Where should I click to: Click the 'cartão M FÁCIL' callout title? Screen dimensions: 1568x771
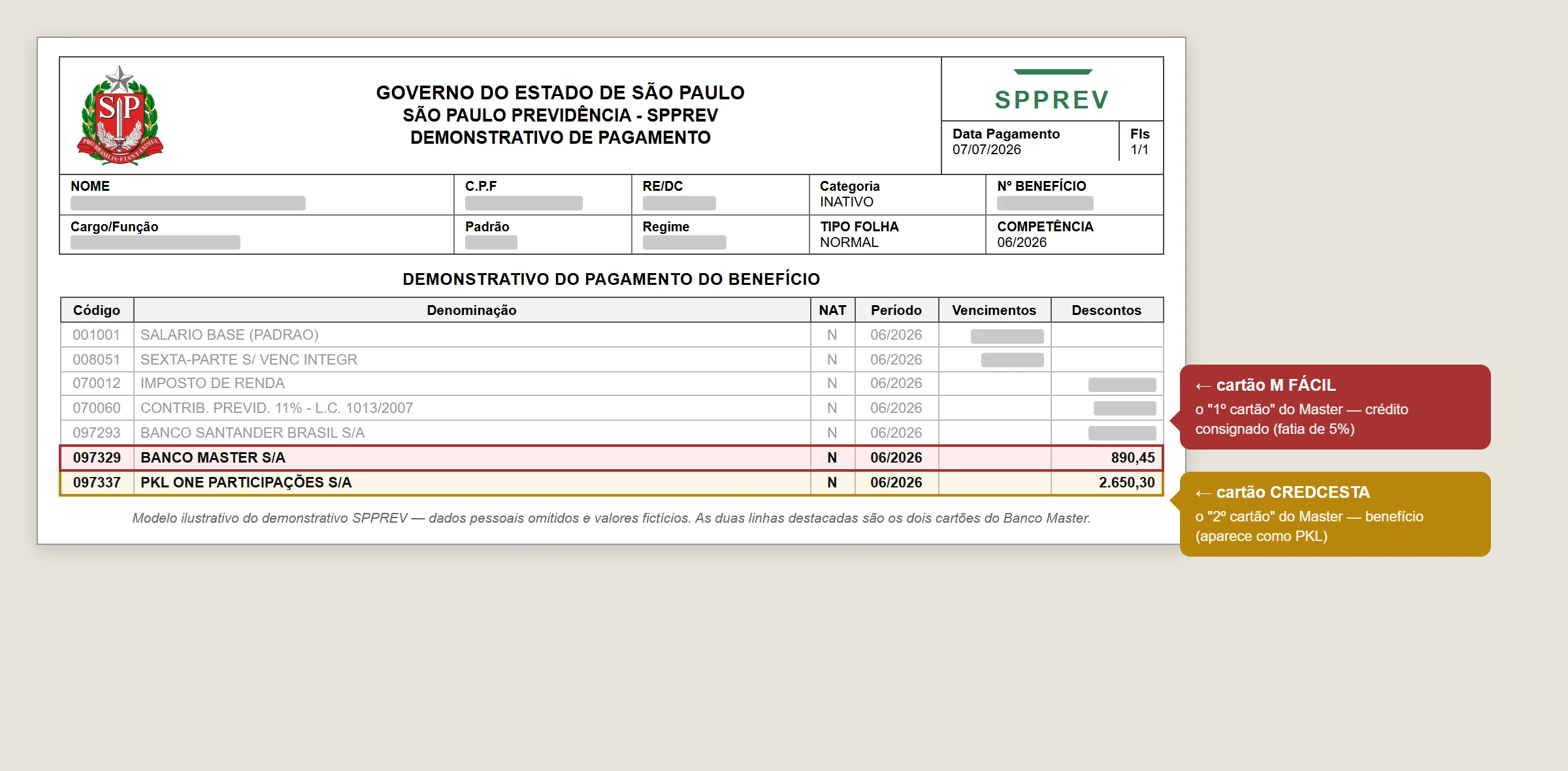(1266, 385)
